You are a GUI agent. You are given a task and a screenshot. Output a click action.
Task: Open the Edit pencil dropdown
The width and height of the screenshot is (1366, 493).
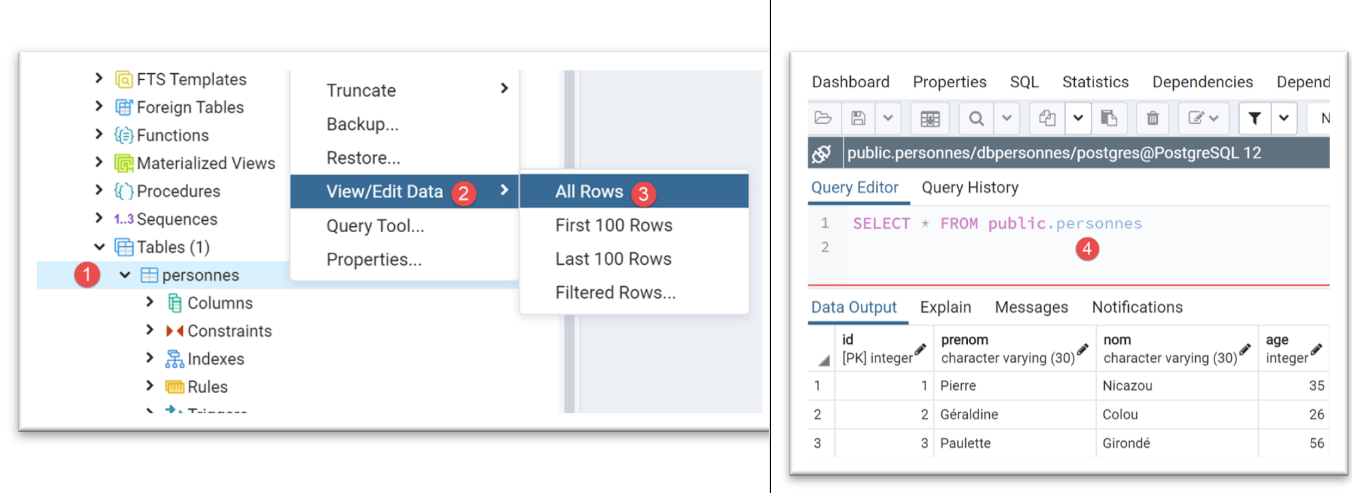(1203, 118)
